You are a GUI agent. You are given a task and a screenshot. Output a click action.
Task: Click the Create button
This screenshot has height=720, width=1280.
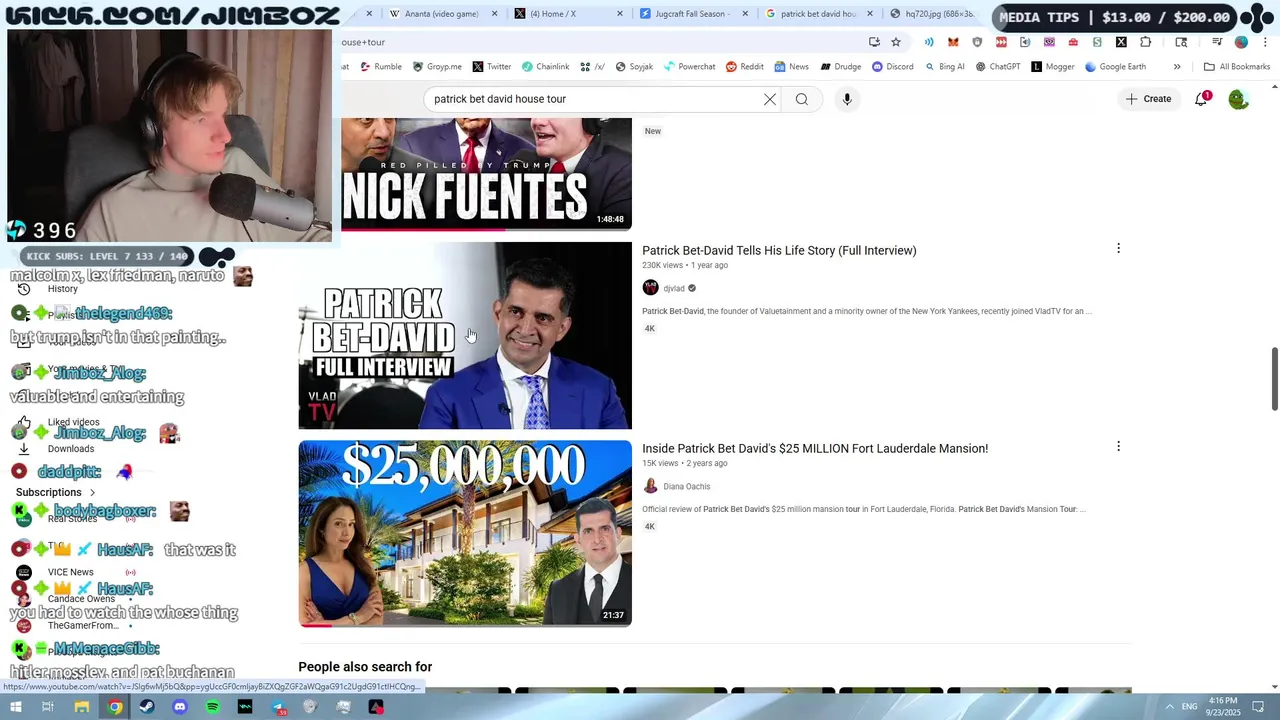1148,99
